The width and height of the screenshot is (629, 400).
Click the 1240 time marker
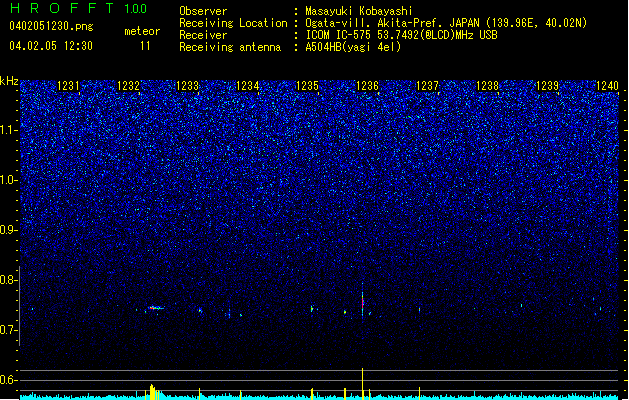pos(607,86)
